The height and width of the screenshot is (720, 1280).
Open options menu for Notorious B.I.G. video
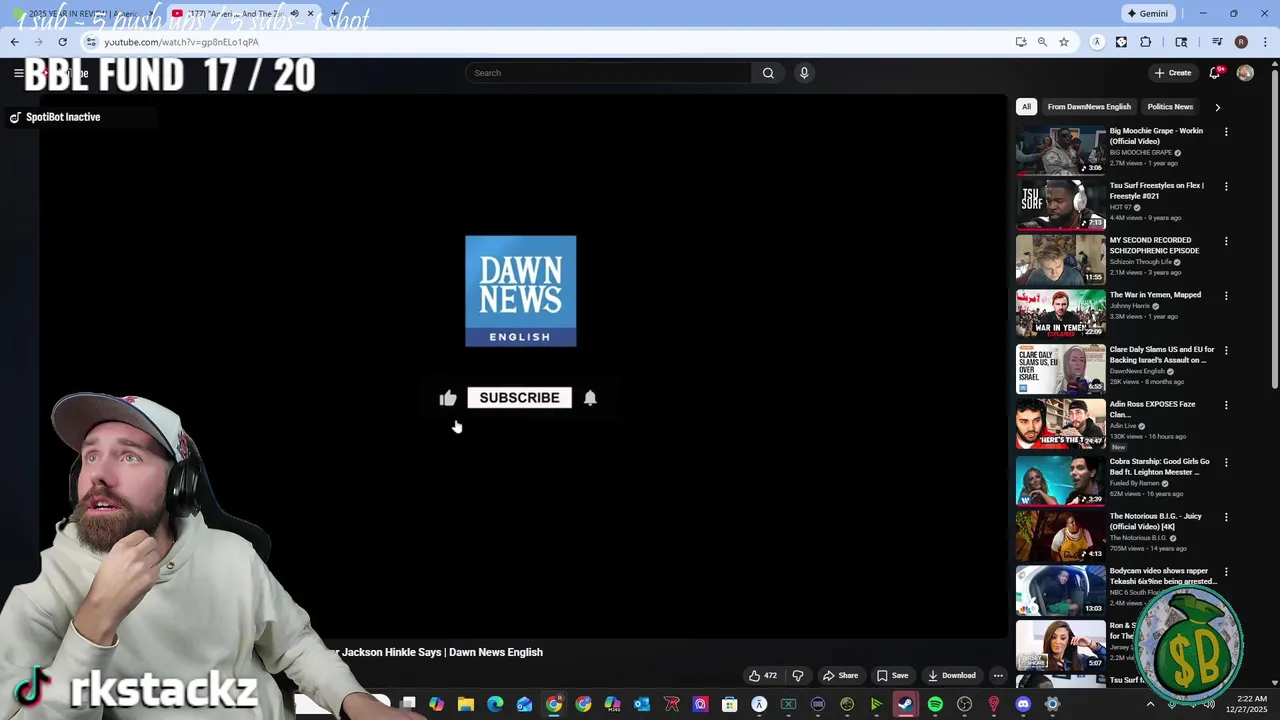click(1226, 517)
